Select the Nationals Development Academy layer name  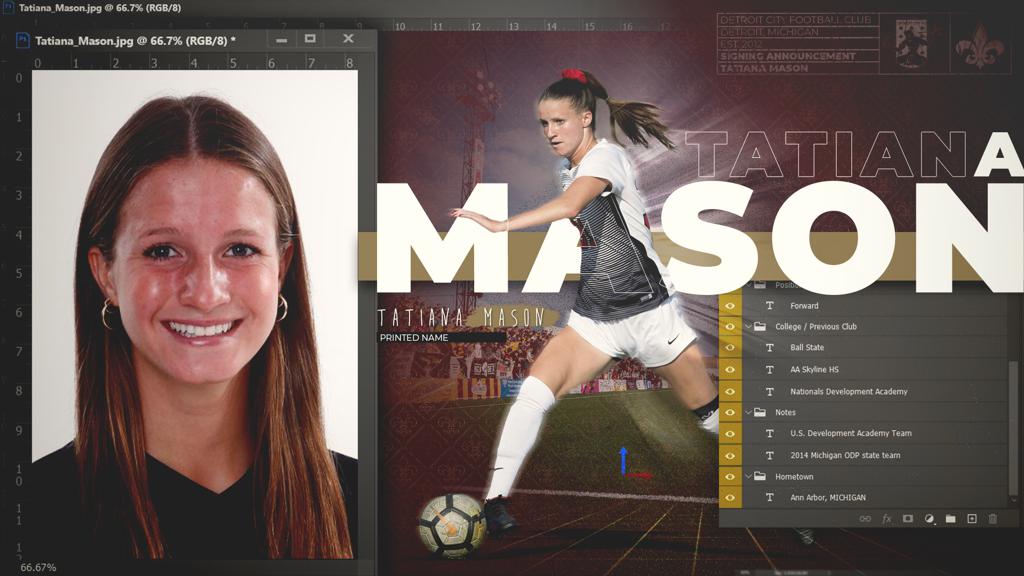[849, 392]
